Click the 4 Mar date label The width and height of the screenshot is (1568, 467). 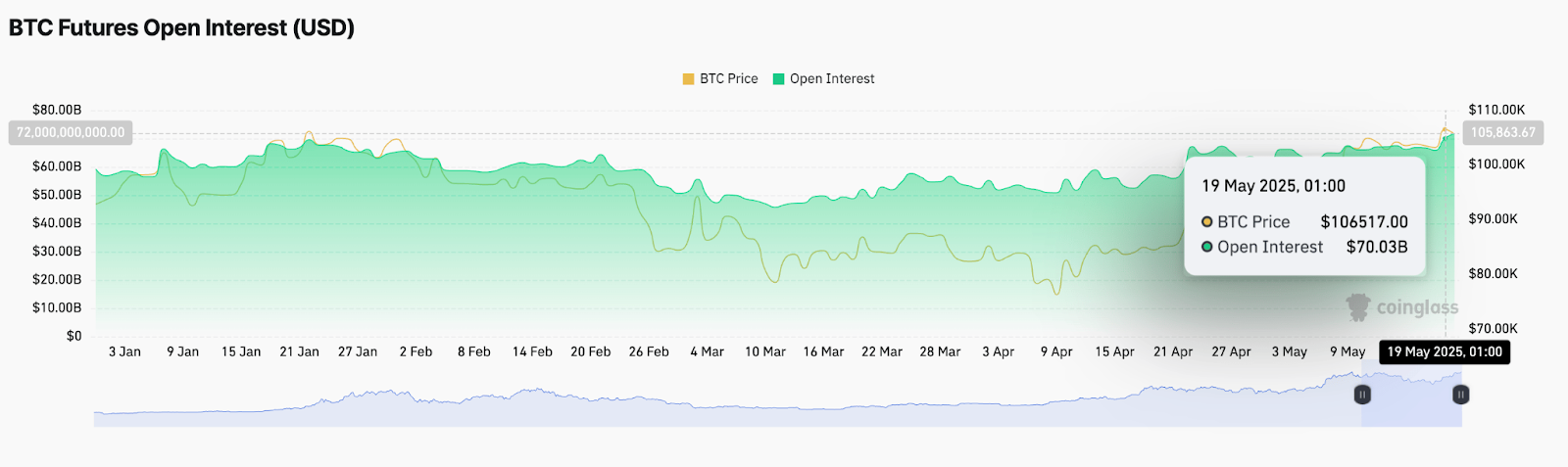click(x=707, y=351)
